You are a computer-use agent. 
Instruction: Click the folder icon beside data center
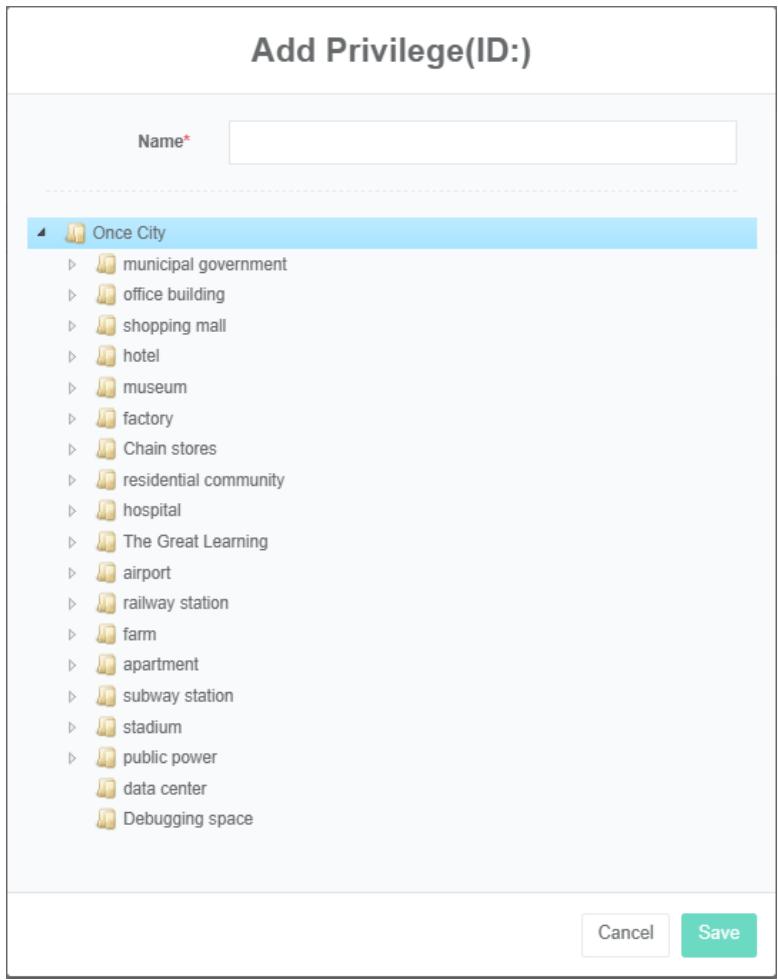point(105,789)
